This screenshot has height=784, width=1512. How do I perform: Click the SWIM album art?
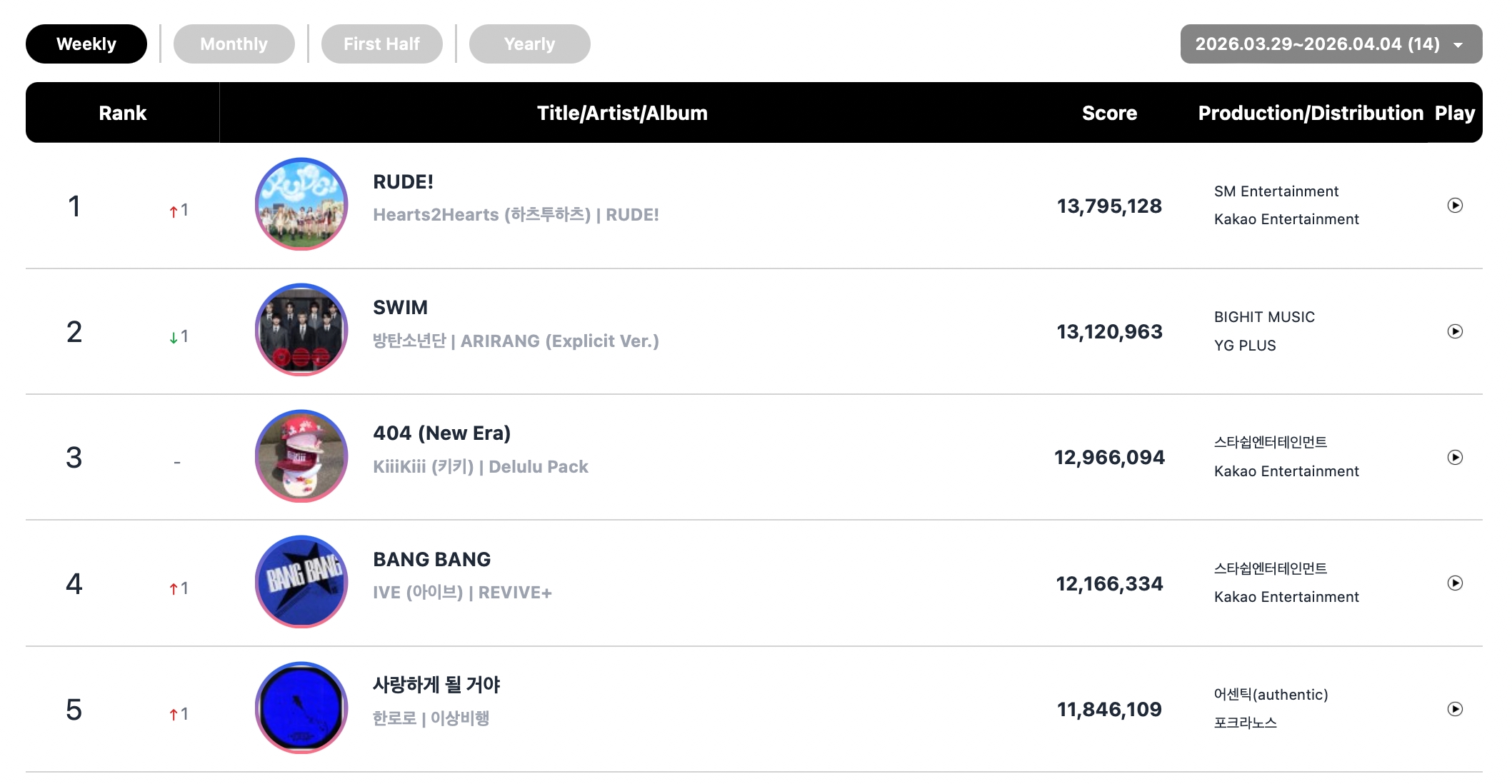(x=301, y=330)
